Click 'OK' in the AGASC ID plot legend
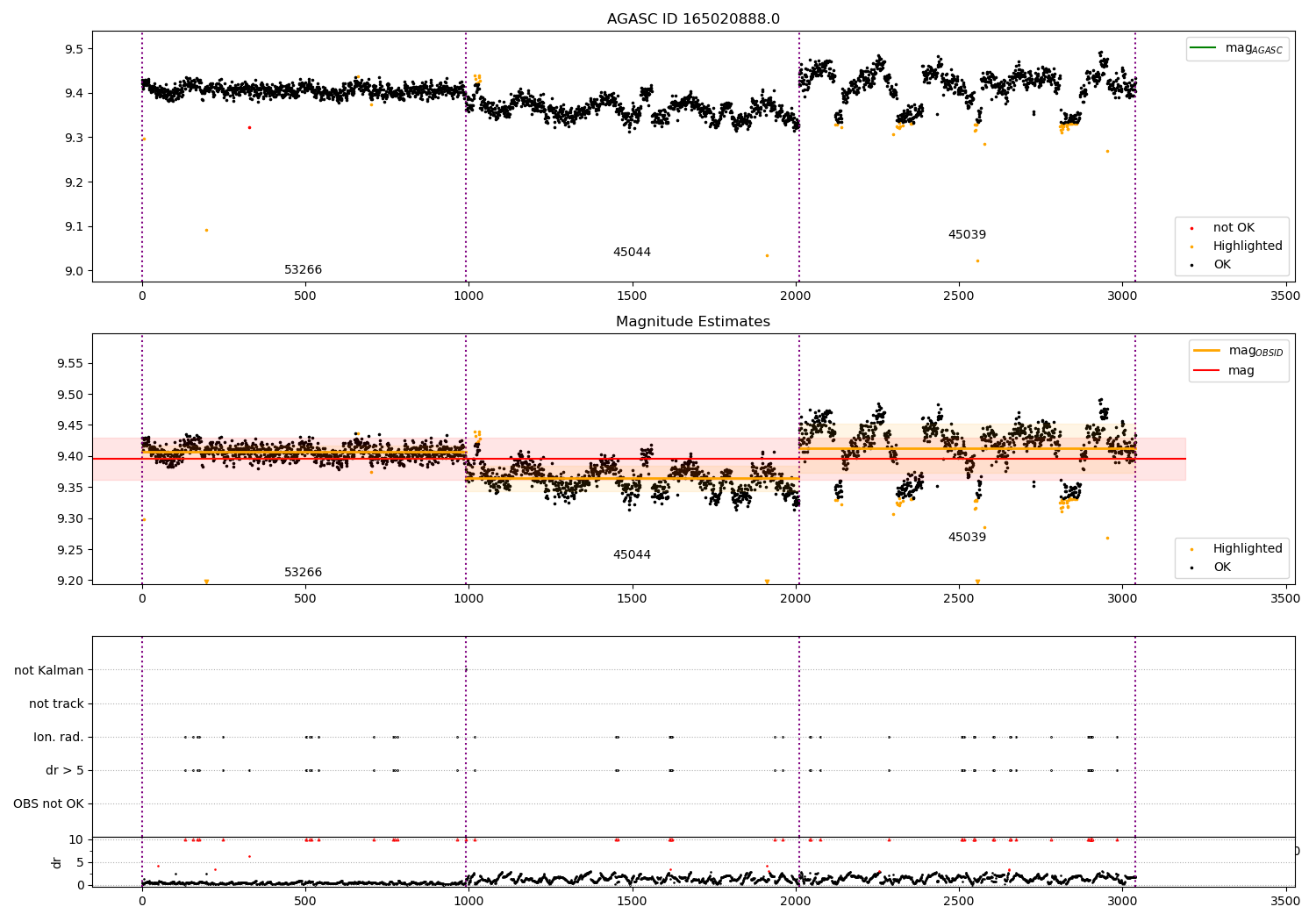Viewport: 1316px width, 921px height. (1222, 265)
